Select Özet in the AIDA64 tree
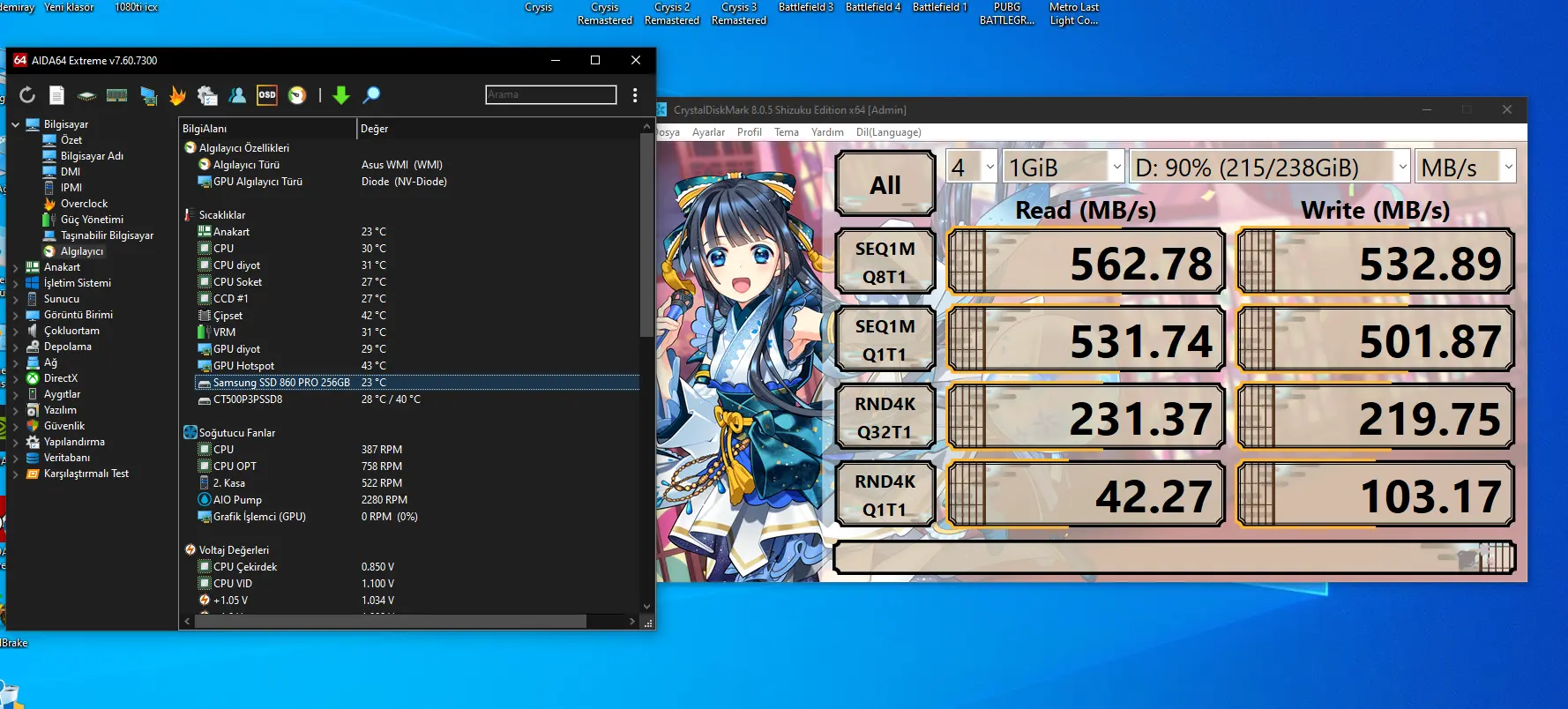 [x=71, y=140]
